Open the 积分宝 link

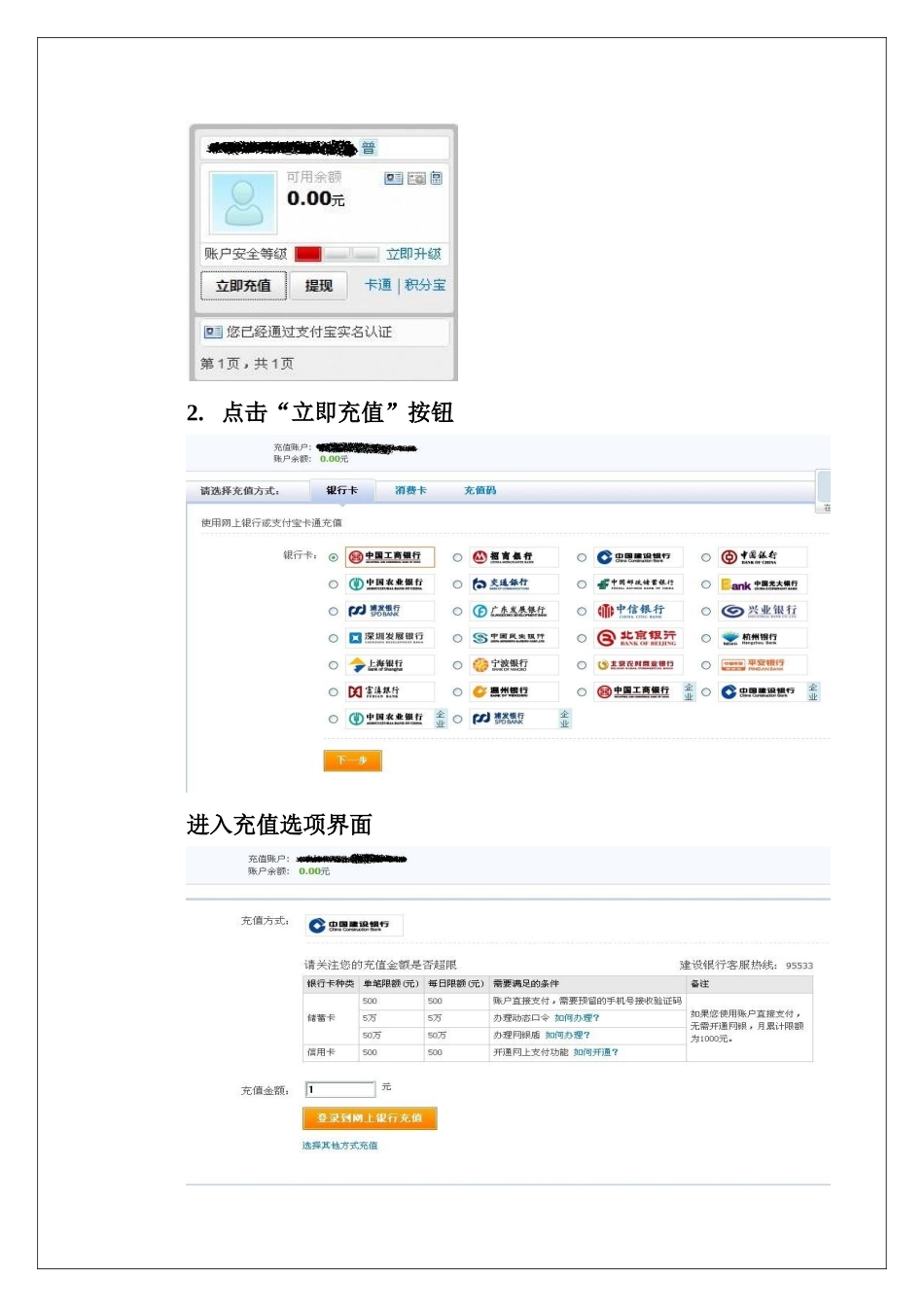pos(425,285)
